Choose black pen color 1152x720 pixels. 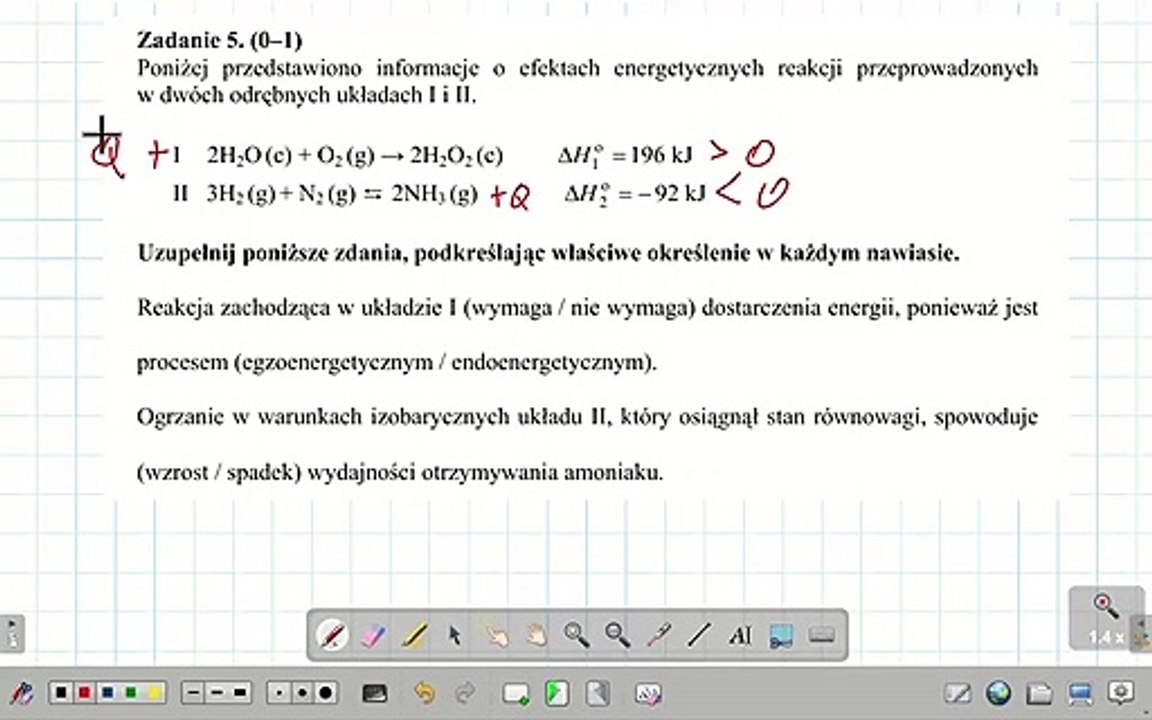click(x=62, y=693)
